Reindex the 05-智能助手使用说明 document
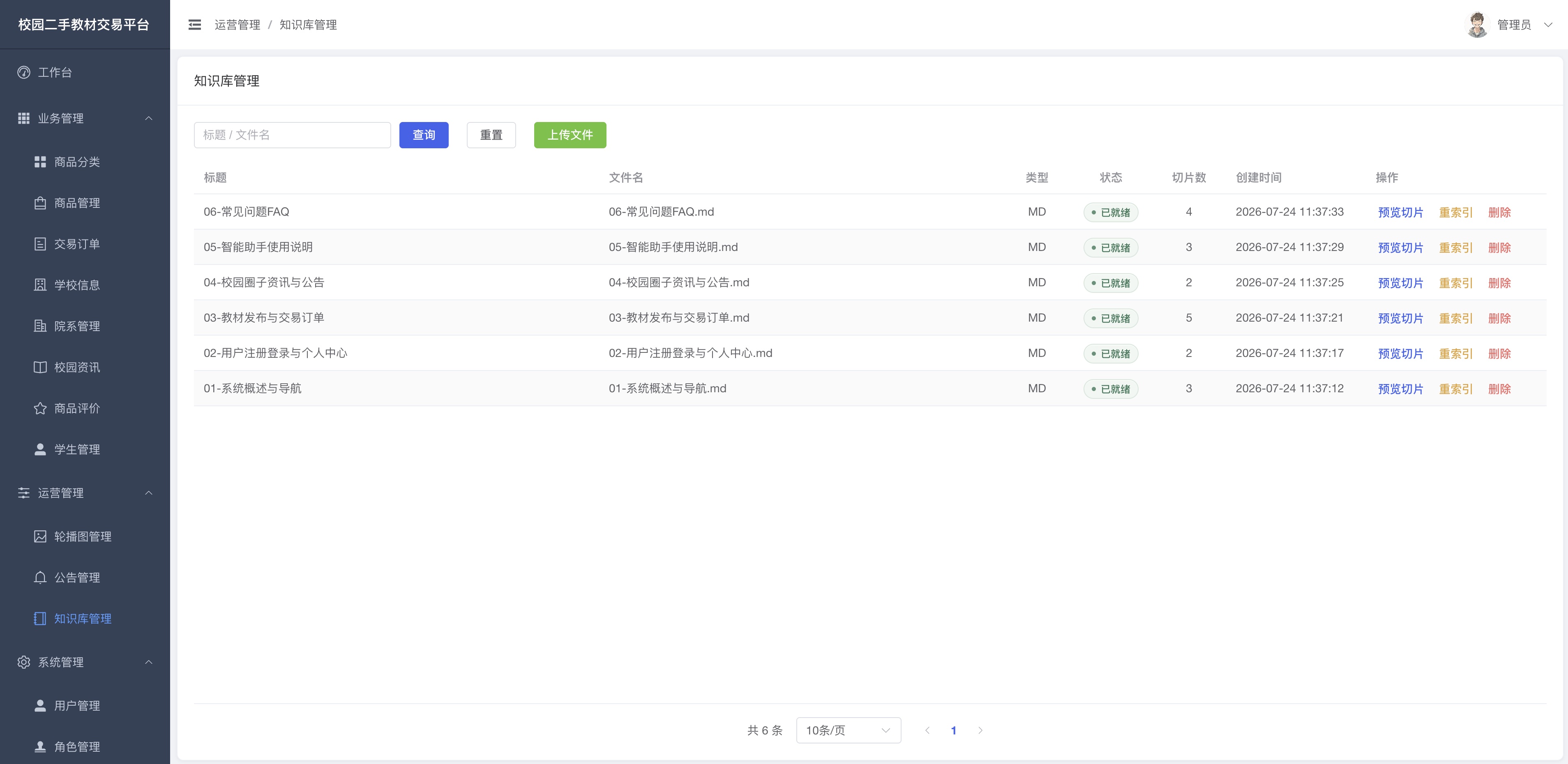 (x=1455, y=248)
